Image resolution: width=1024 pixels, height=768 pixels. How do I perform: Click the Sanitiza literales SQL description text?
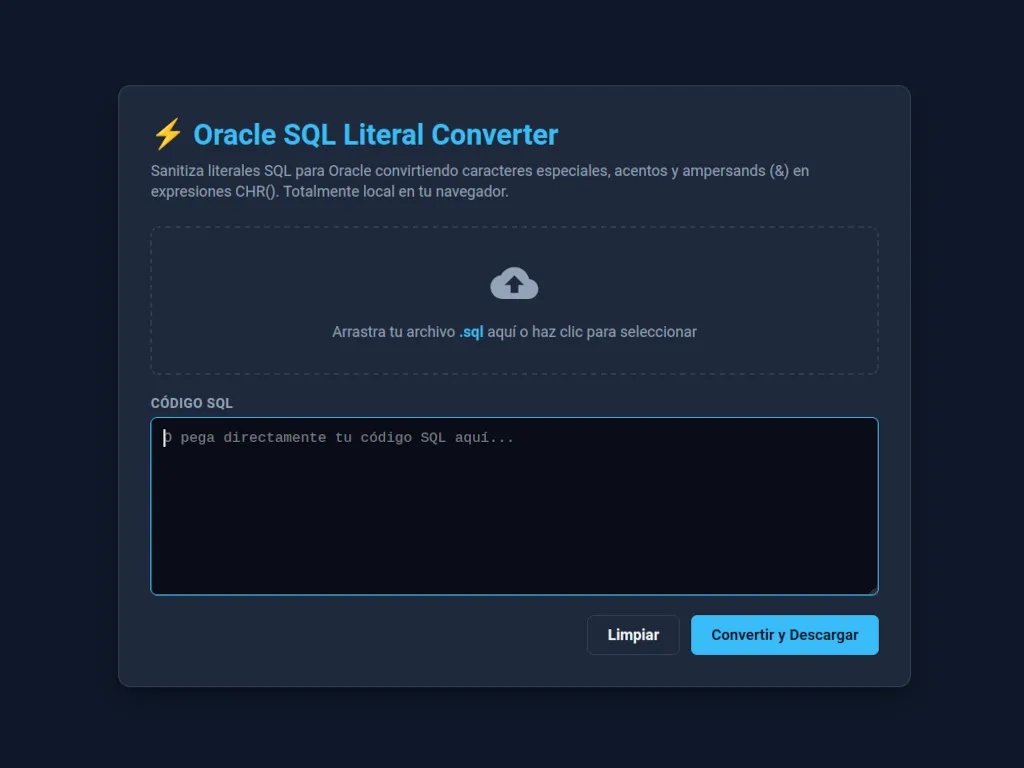(480, 181)
